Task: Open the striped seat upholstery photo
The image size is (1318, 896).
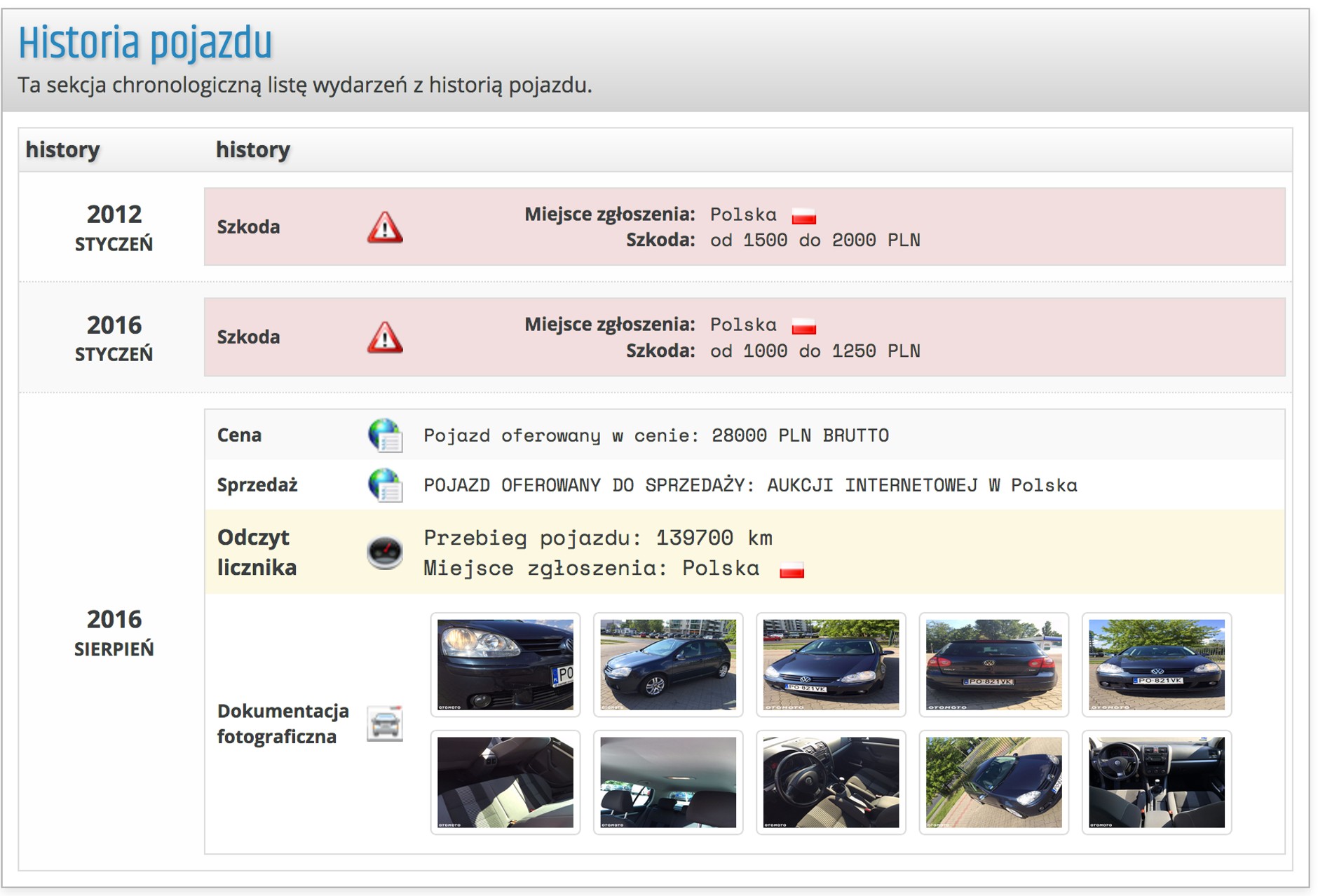Action: (505, 782)
